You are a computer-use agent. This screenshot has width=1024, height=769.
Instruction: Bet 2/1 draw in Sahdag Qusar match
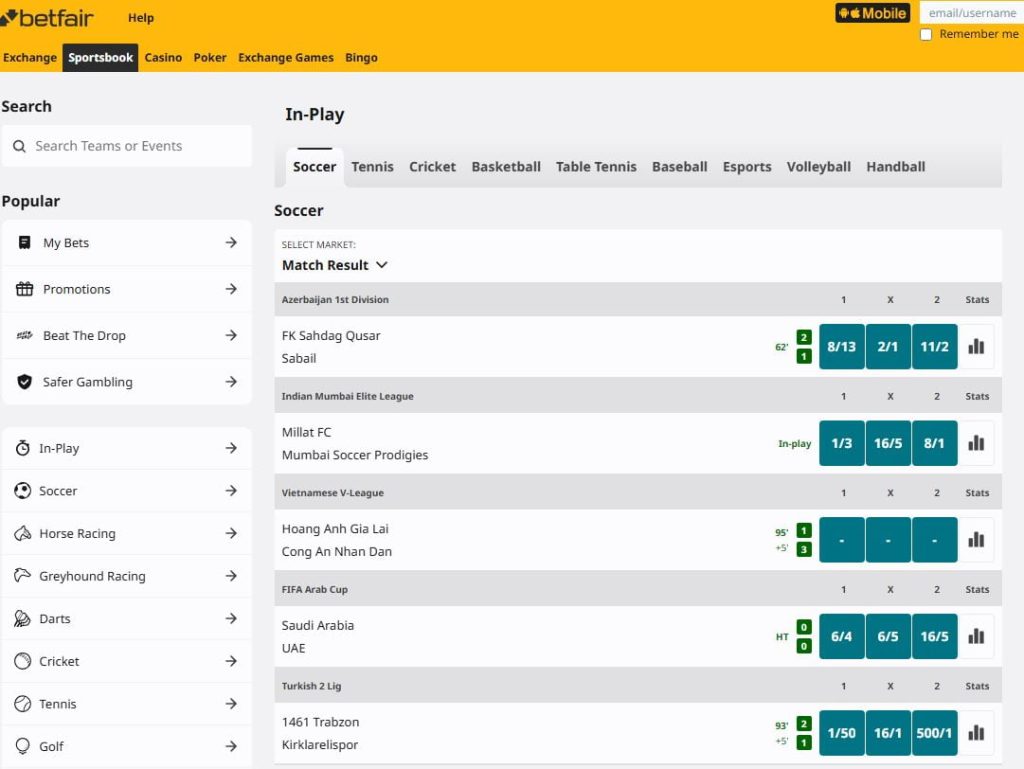pyautogui.click(x=888, y=347)
